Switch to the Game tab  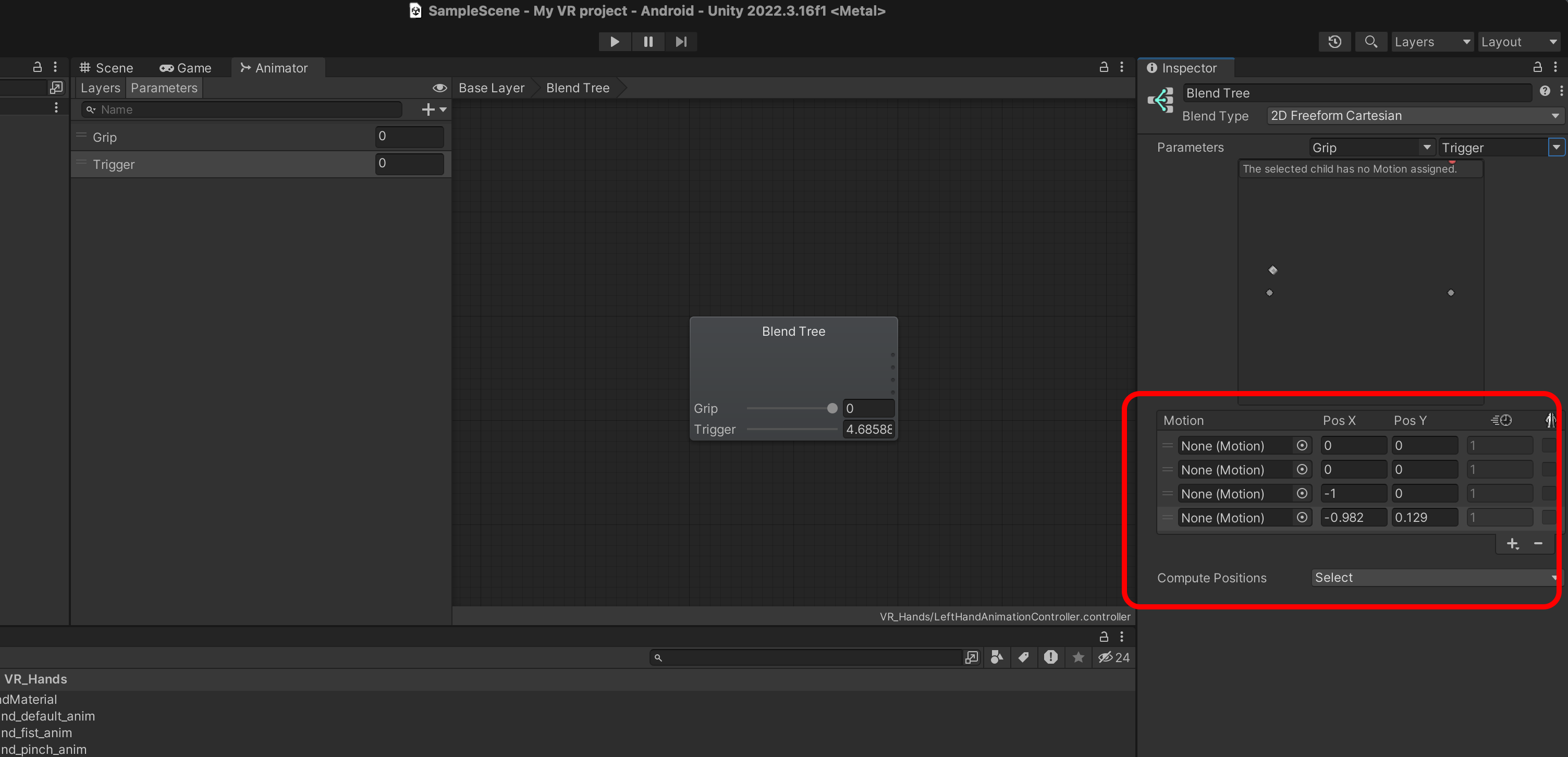tap(186, 68)
